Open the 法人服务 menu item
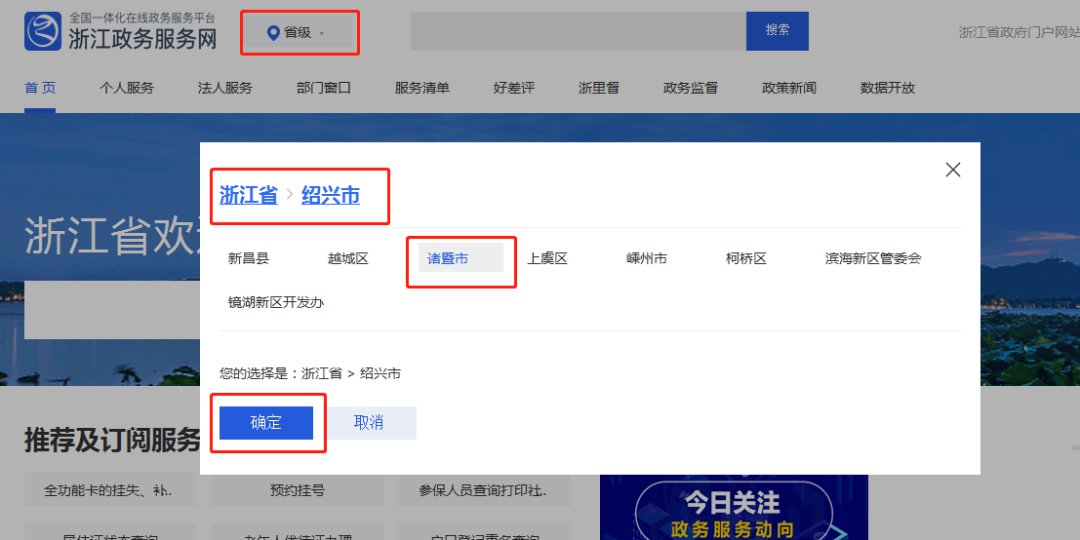 click(225, 88)
